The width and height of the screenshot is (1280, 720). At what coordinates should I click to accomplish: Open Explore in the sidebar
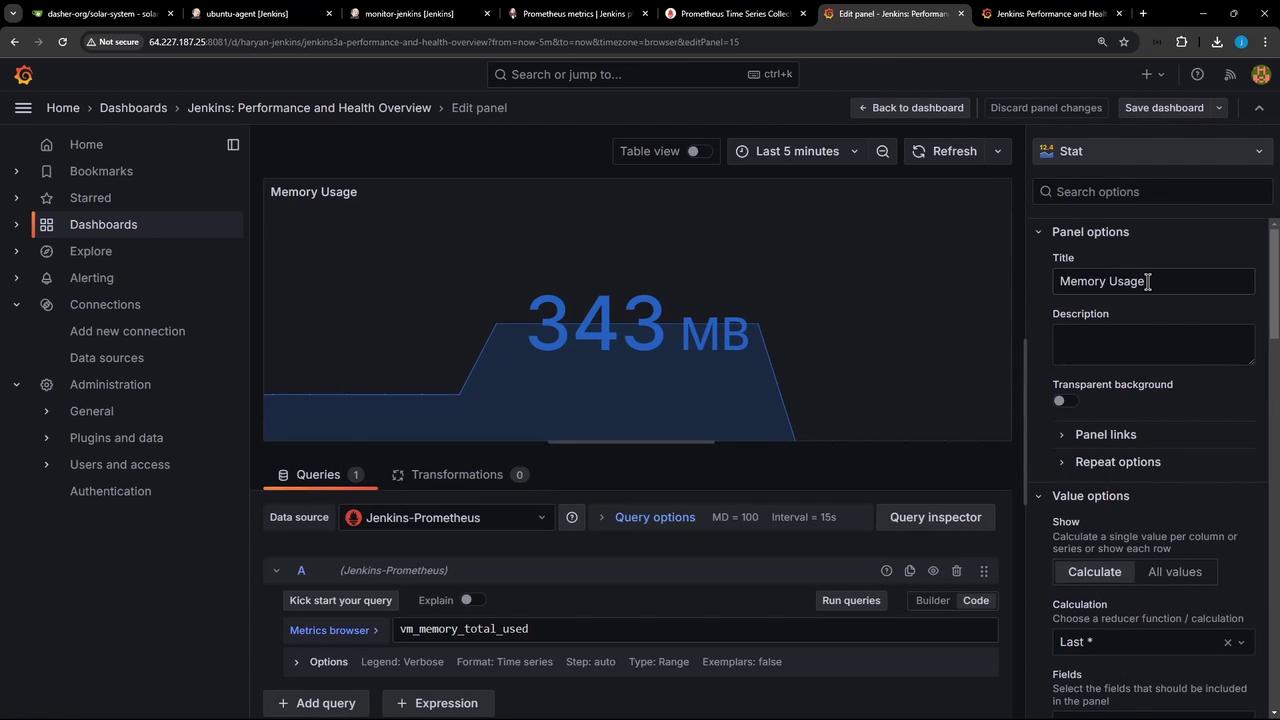[x=91, y=251]
